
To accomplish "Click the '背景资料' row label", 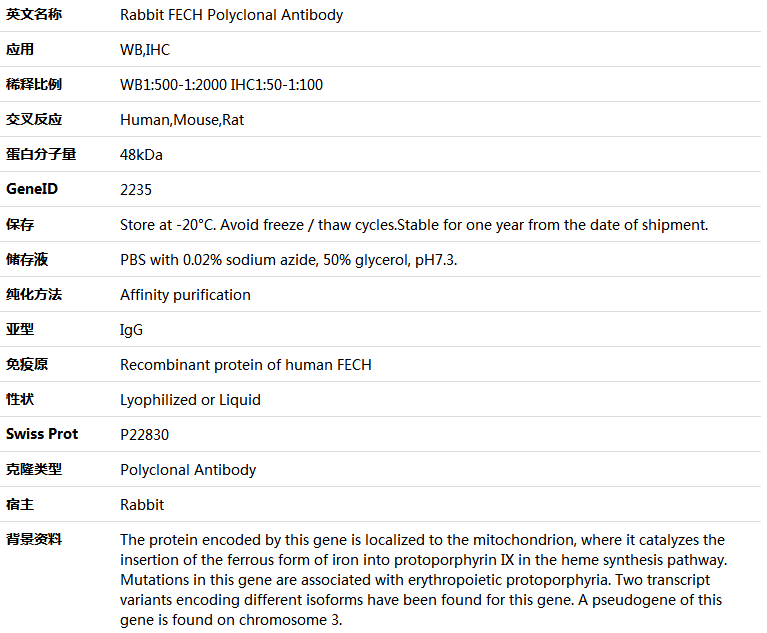I will pyautogui.click(x=34, y=539).
